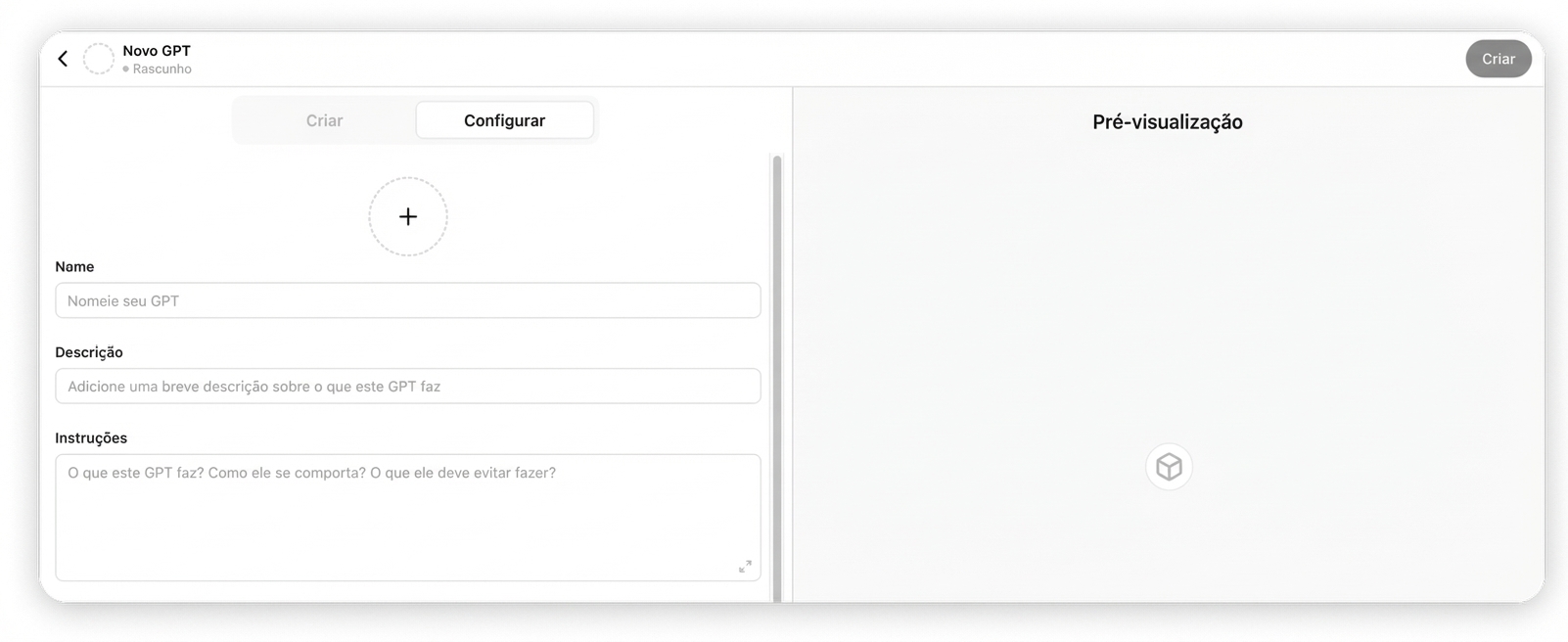Image resolution: width=1568 pixels, height=642 pixels.
Task: Select the Configurar tab
Action: [504, 120]
